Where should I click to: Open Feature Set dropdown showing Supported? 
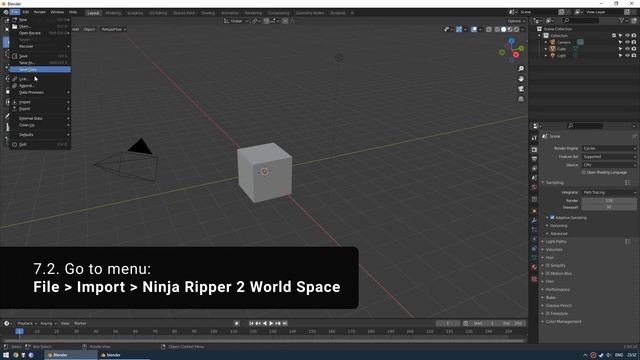[x=609, y=157]
